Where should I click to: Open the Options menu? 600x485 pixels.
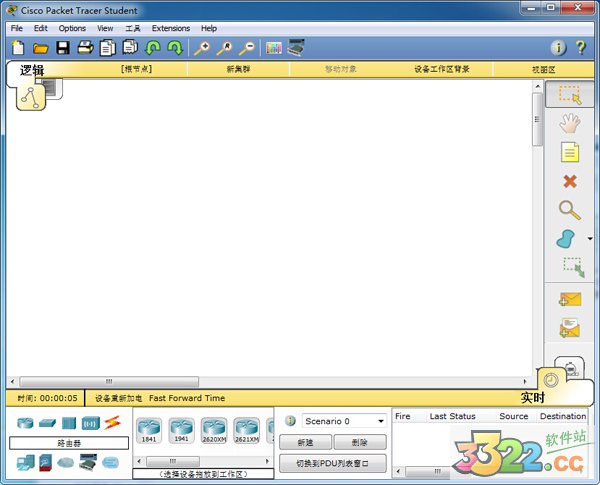pos(72,28)
